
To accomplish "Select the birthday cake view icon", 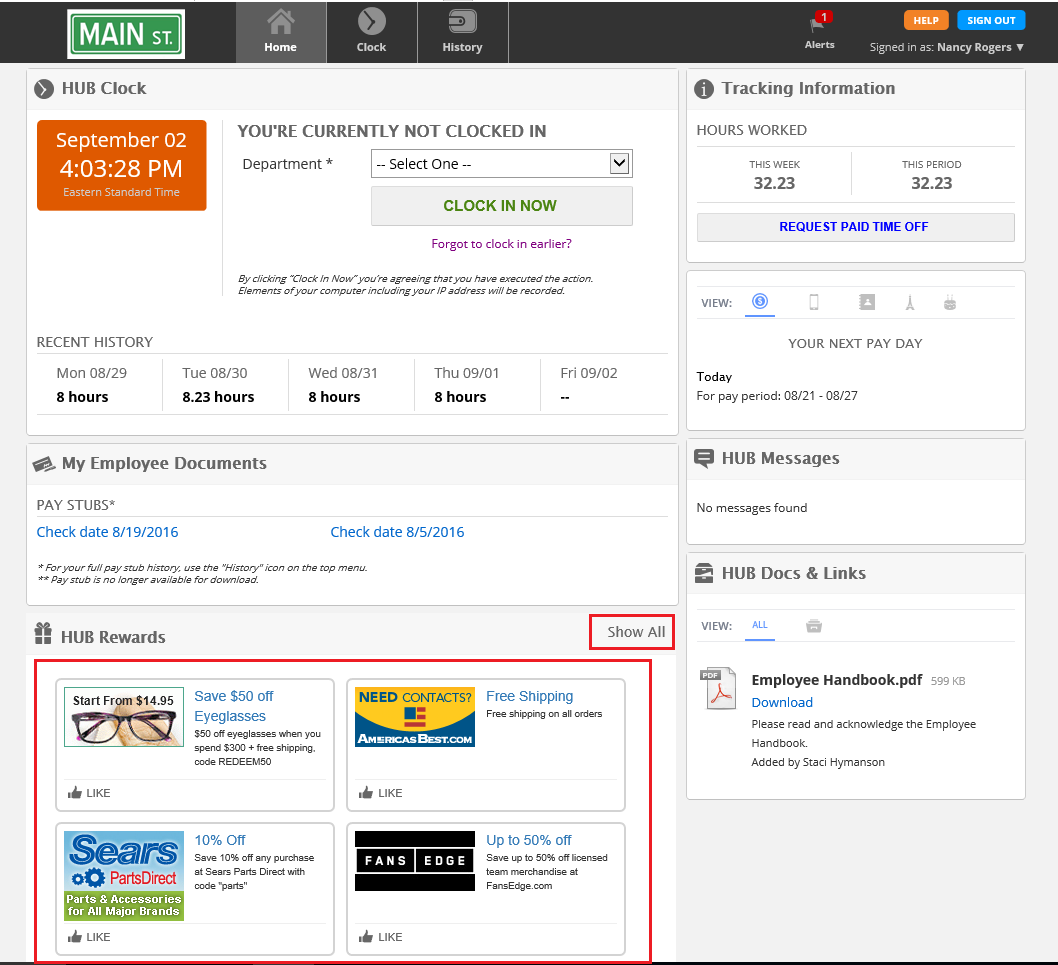I will (x=950, y=302).
